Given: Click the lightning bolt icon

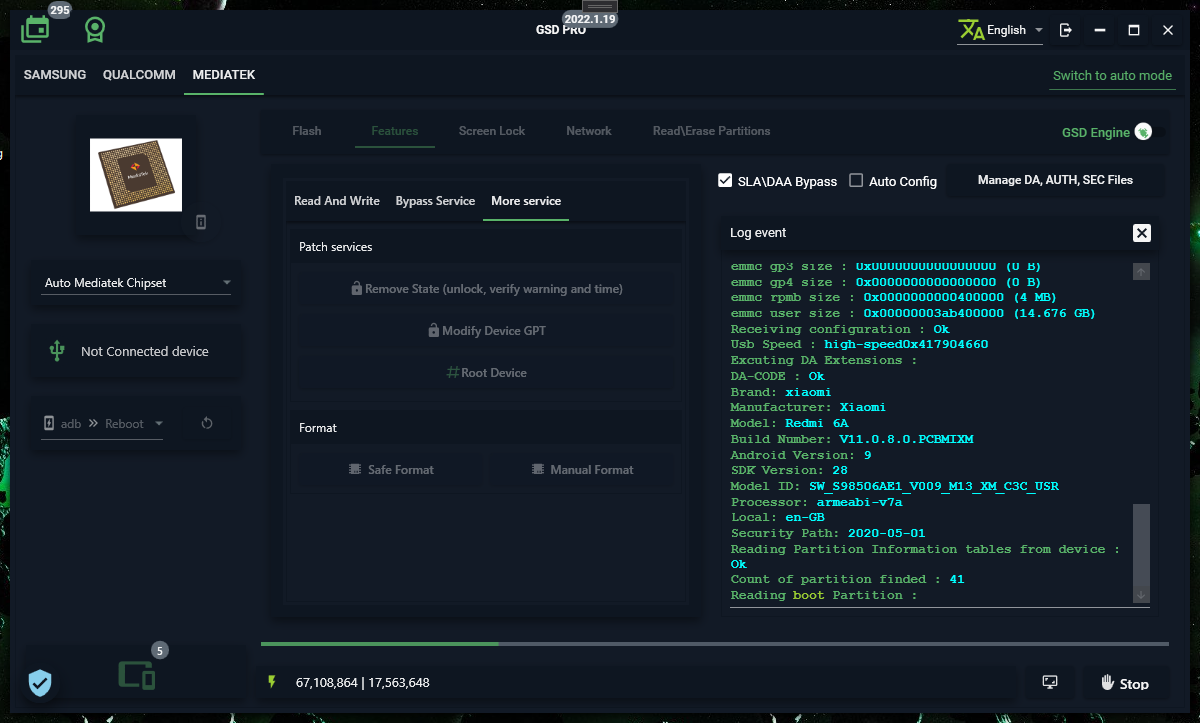Looking at the screenshot, I should (x=271, y=682).
